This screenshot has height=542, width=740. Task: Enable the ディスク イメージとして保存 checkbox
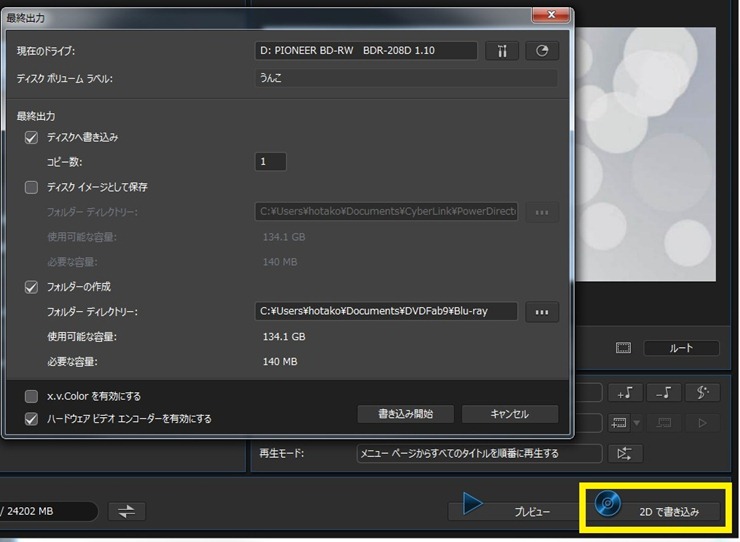pos(31,187)
